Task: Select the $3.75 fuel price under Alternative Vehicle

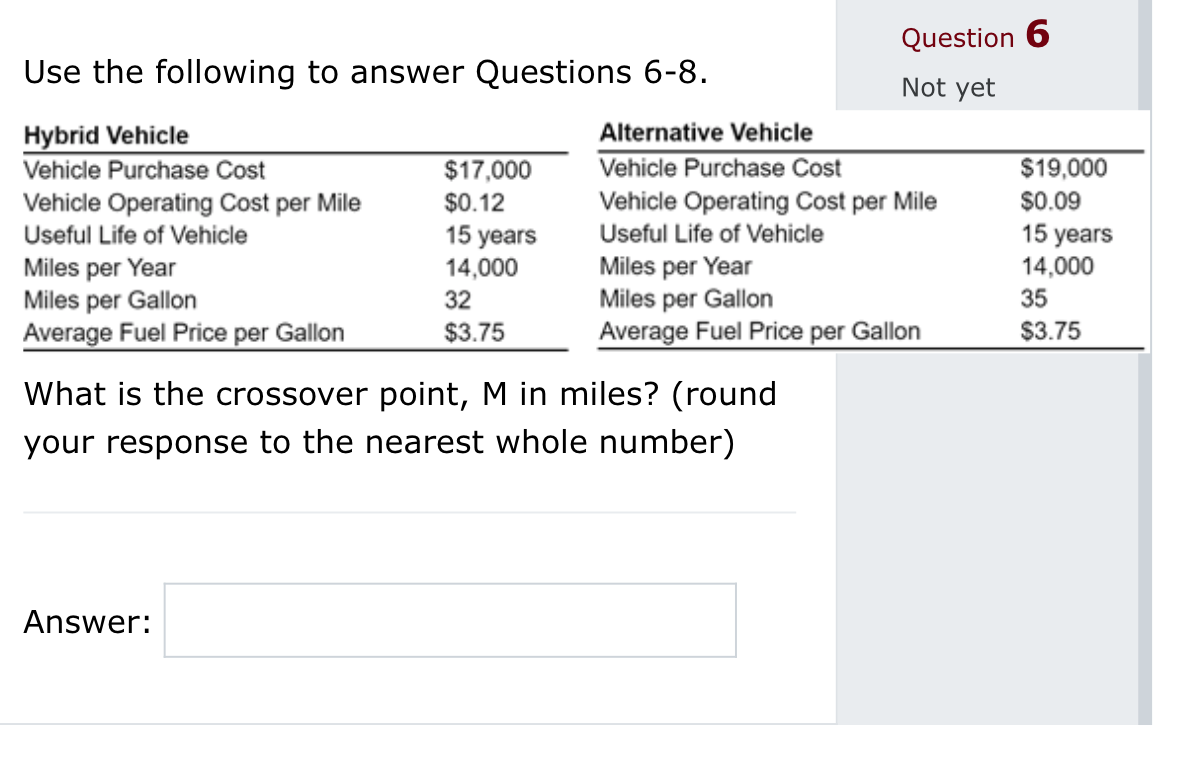Action: click(1050, 330)
